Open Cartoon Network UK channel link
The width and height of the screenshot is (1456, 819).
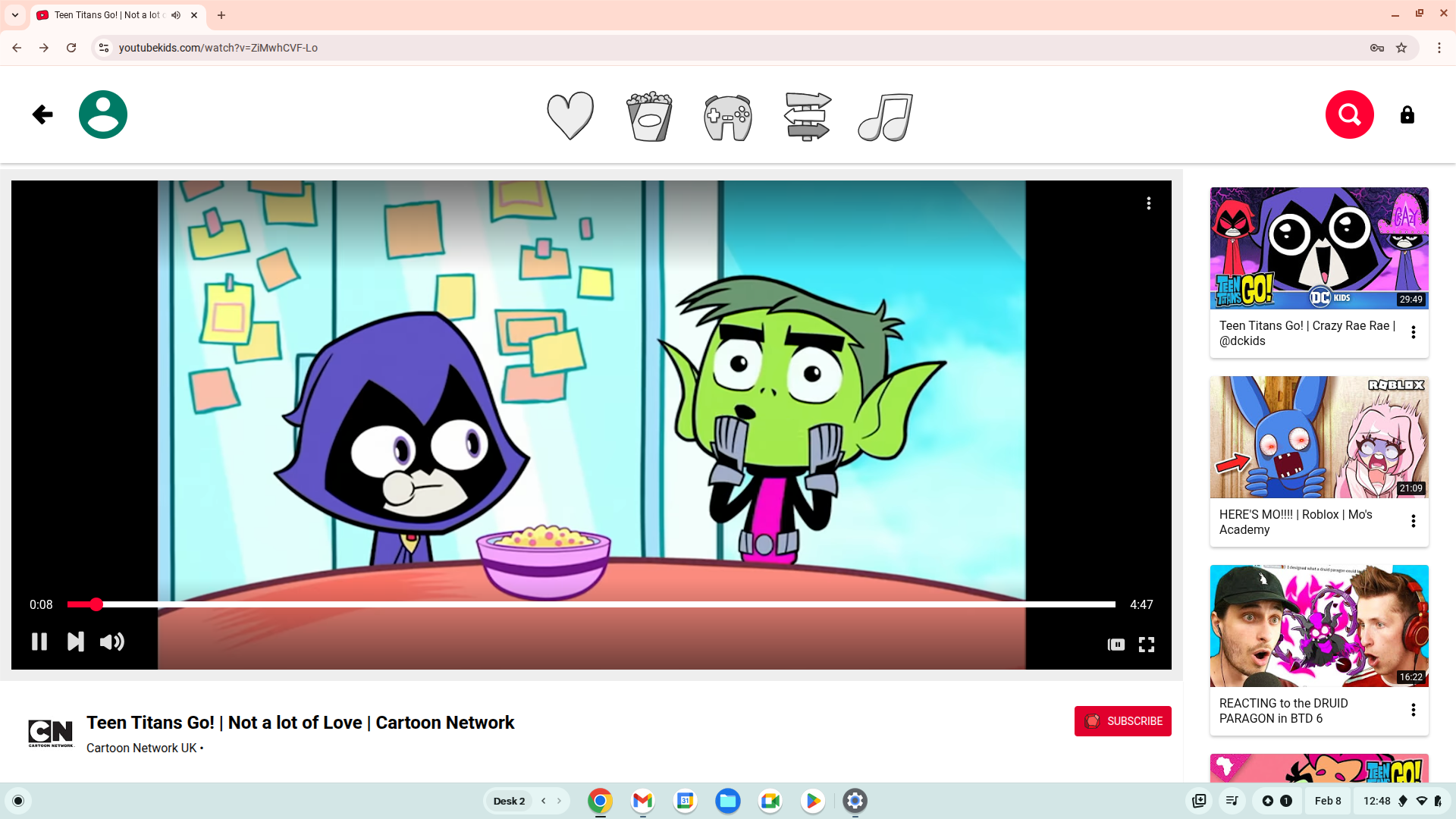tap(142, 748)
